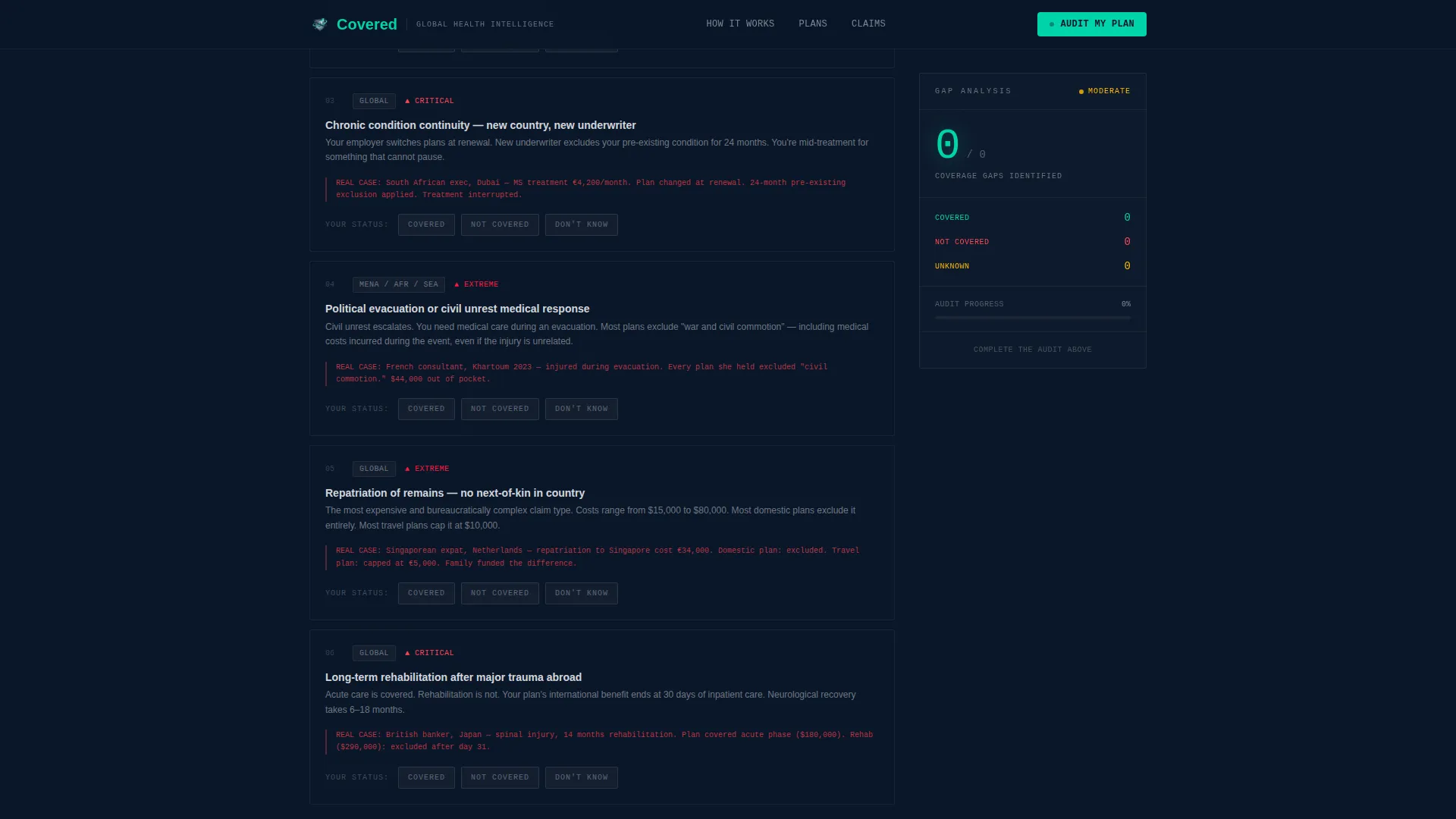Click the Chronic condition continuity heading
1456x819 pixels.
(481, 125)
